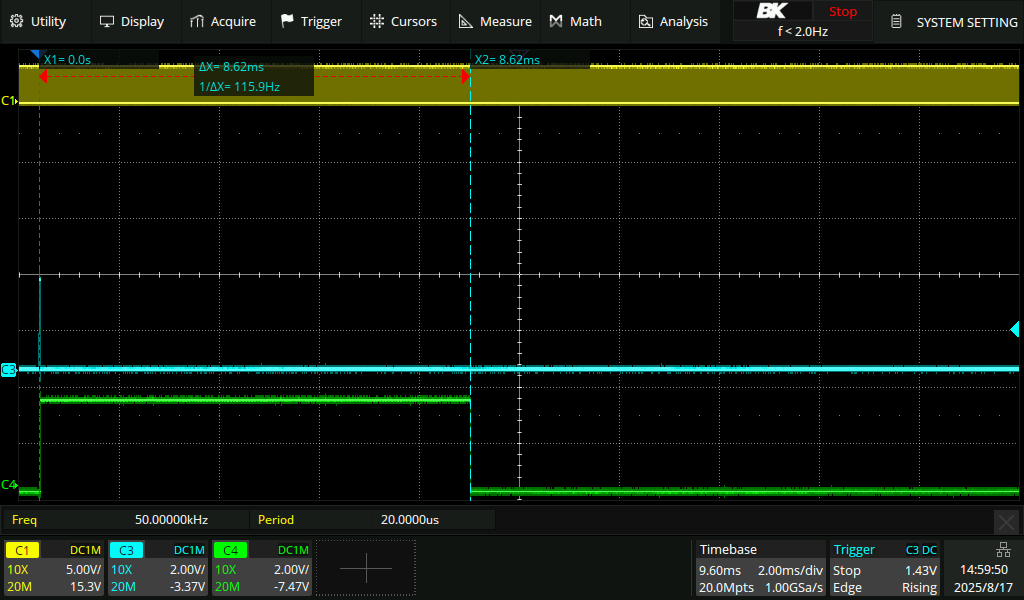The image size is (1024, 600).
Task: Click the Utility gear icon
Action: click(17, 22)
